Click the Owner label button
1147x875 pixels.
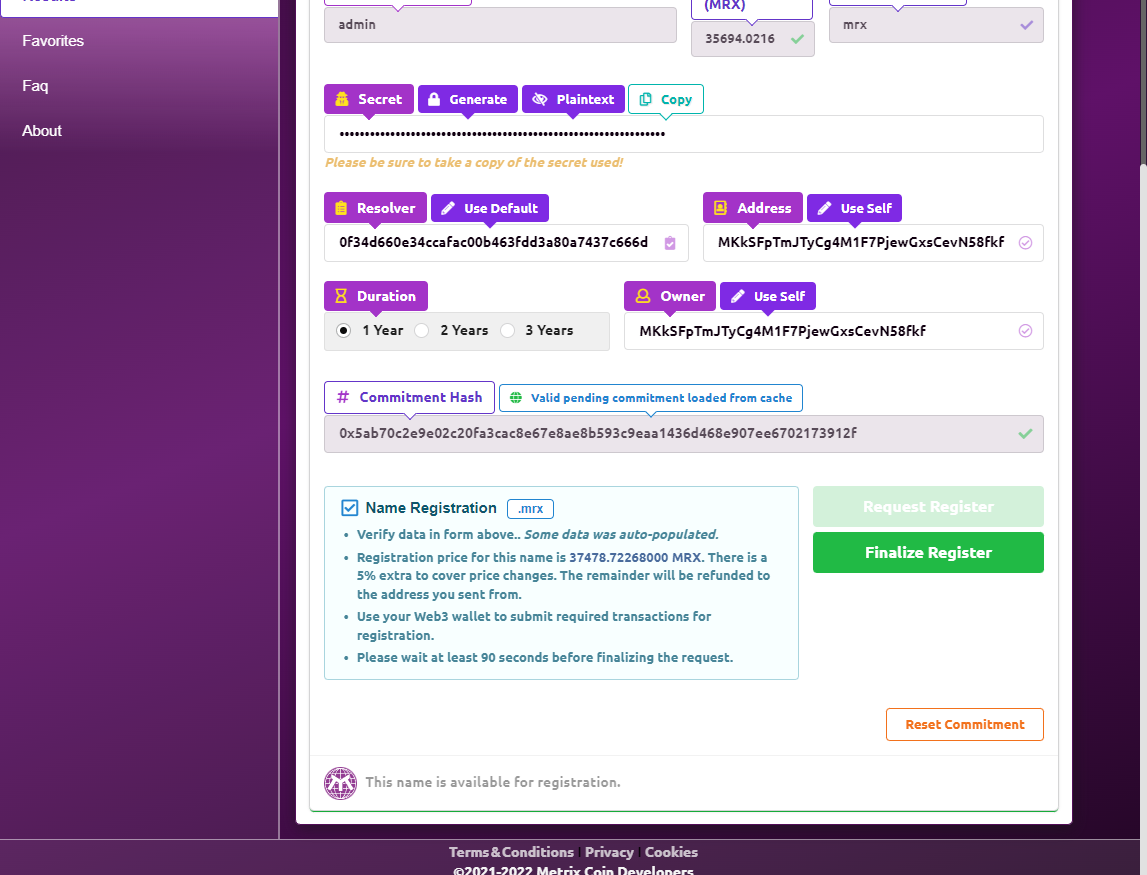click(670, 296)
